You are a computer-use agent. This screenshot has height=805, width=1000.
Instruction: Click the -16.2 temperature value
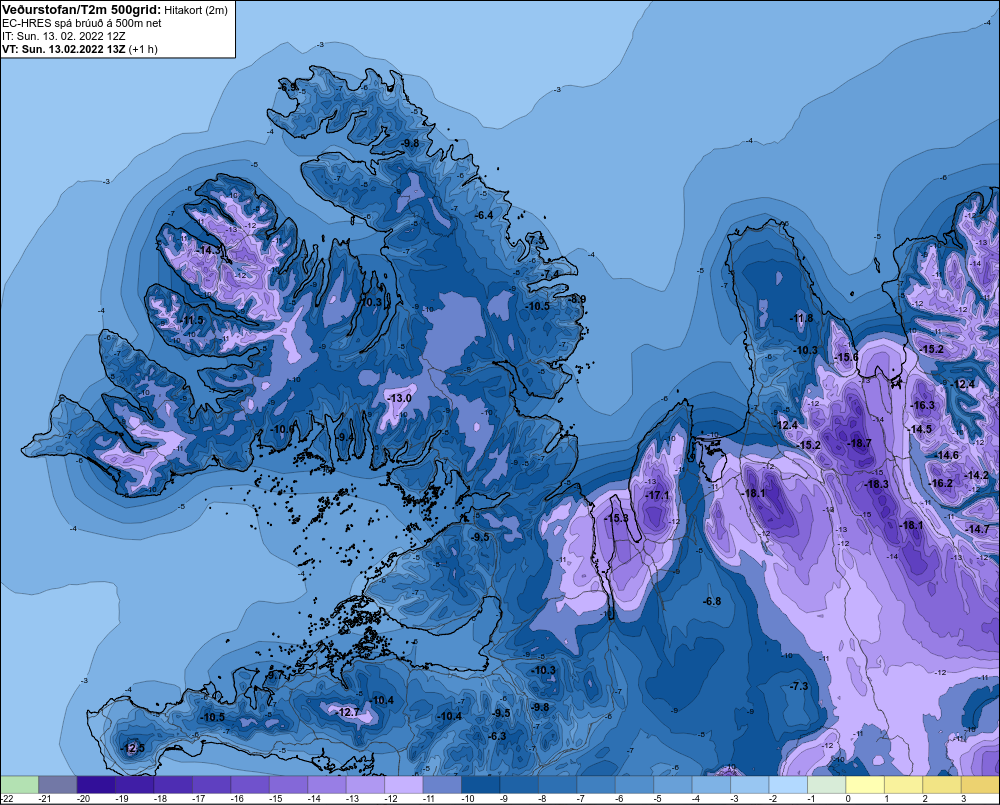(x=941, y=484)
